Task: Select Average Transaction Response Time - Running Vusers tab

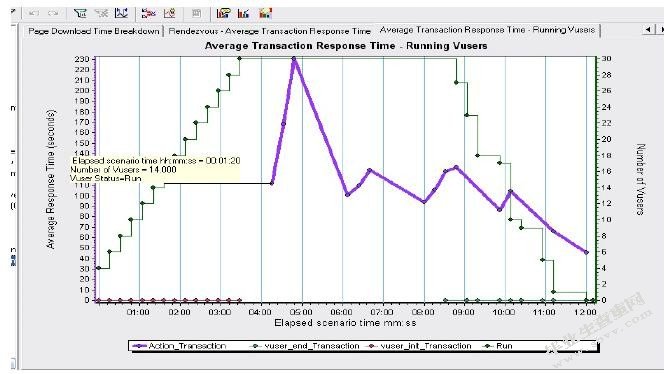Action: pyautogui.click(x=487, y=30)
